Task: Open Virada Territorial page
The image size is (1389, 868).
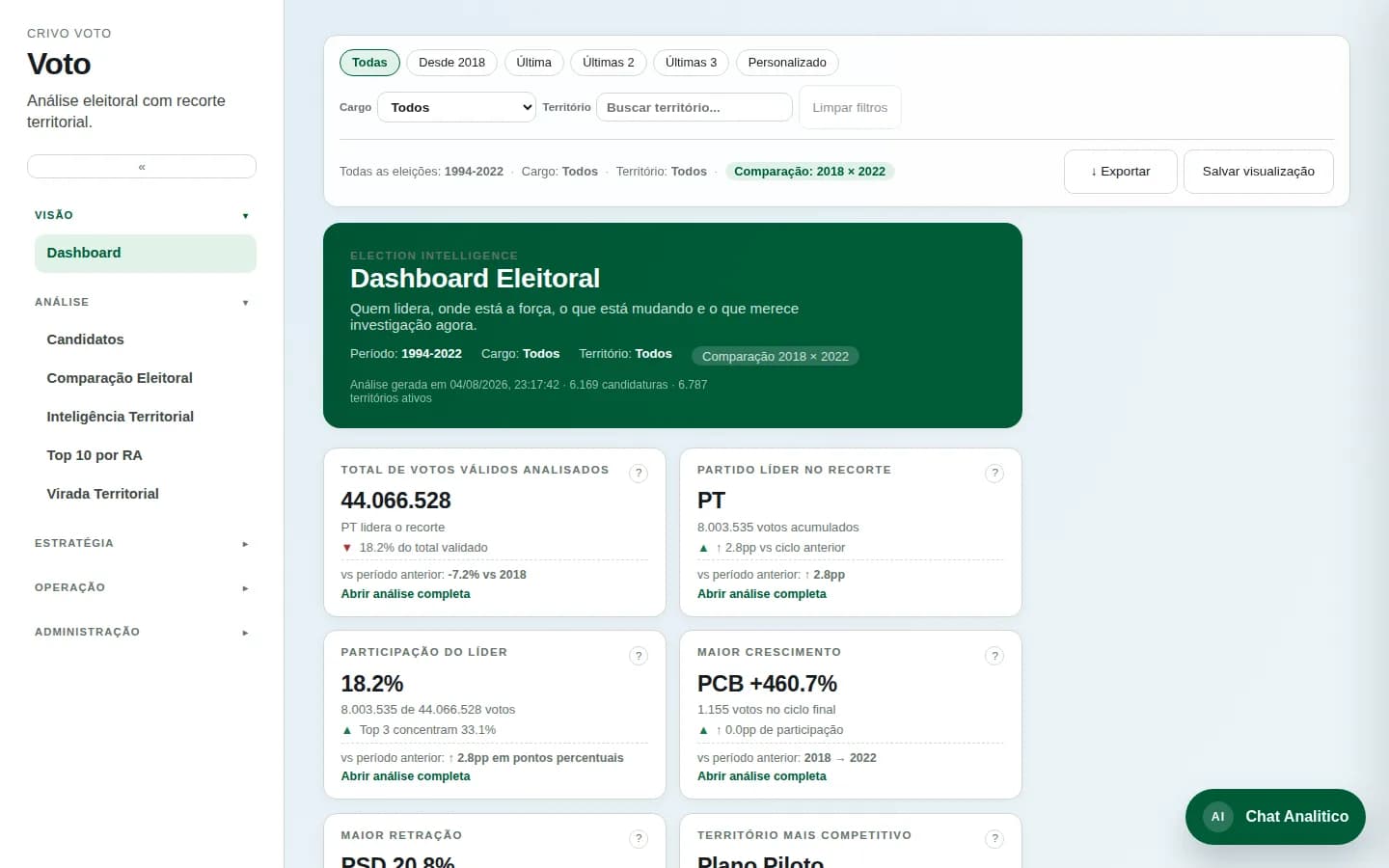Action: click(146, 494)
